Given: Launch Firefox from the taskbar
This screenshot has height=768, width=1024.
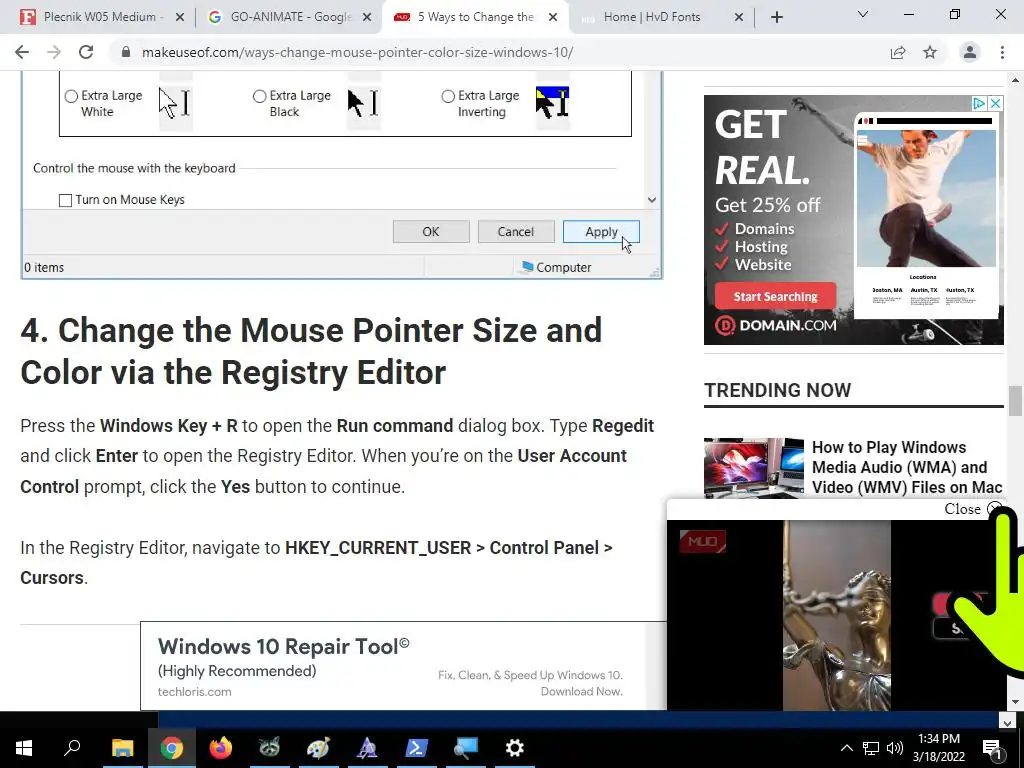Looking at the screenshot, I should [221, 748].
